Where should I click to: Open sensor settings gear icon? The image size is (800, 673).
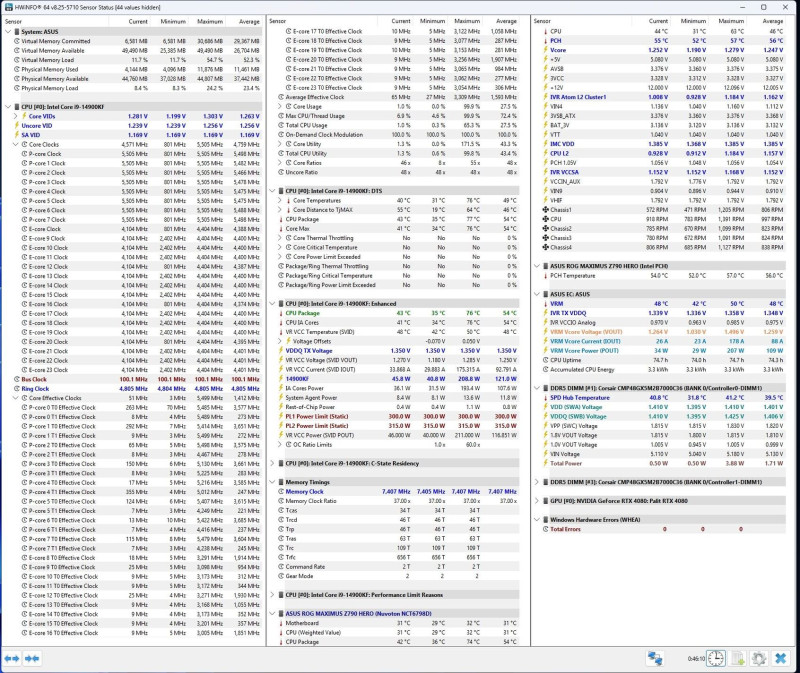[759, 659]
